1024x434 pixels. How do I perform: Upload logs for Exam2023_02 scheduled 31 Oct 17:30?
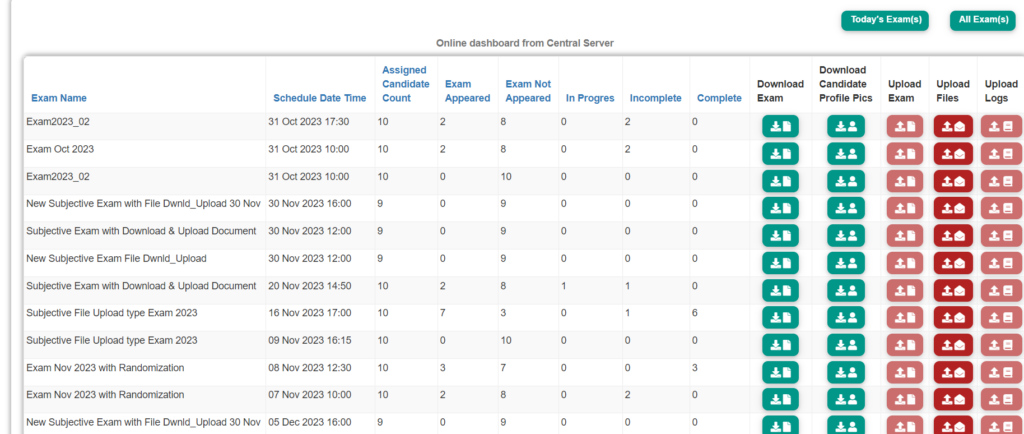pos(1000,126)
